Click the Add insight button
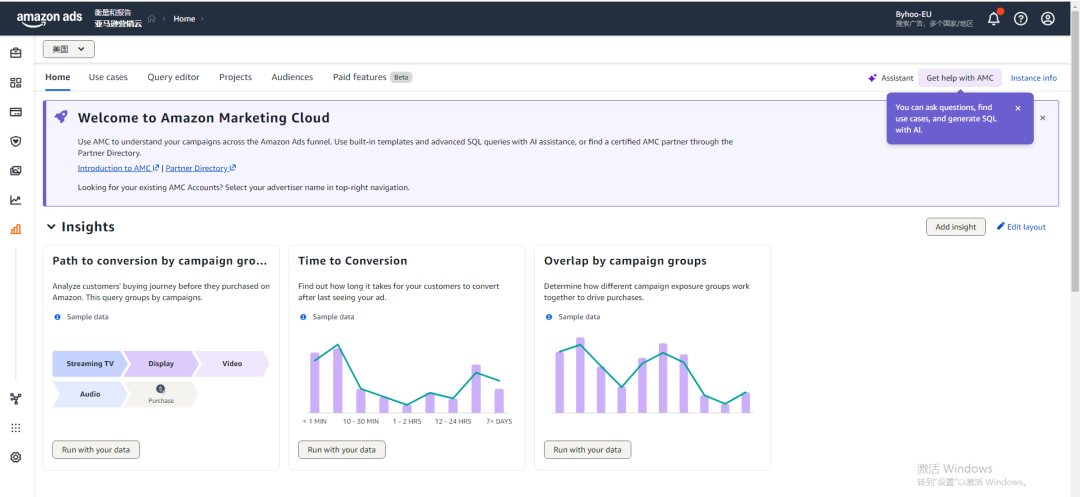Screen dimensions: 1080x497 coord(955,227)
